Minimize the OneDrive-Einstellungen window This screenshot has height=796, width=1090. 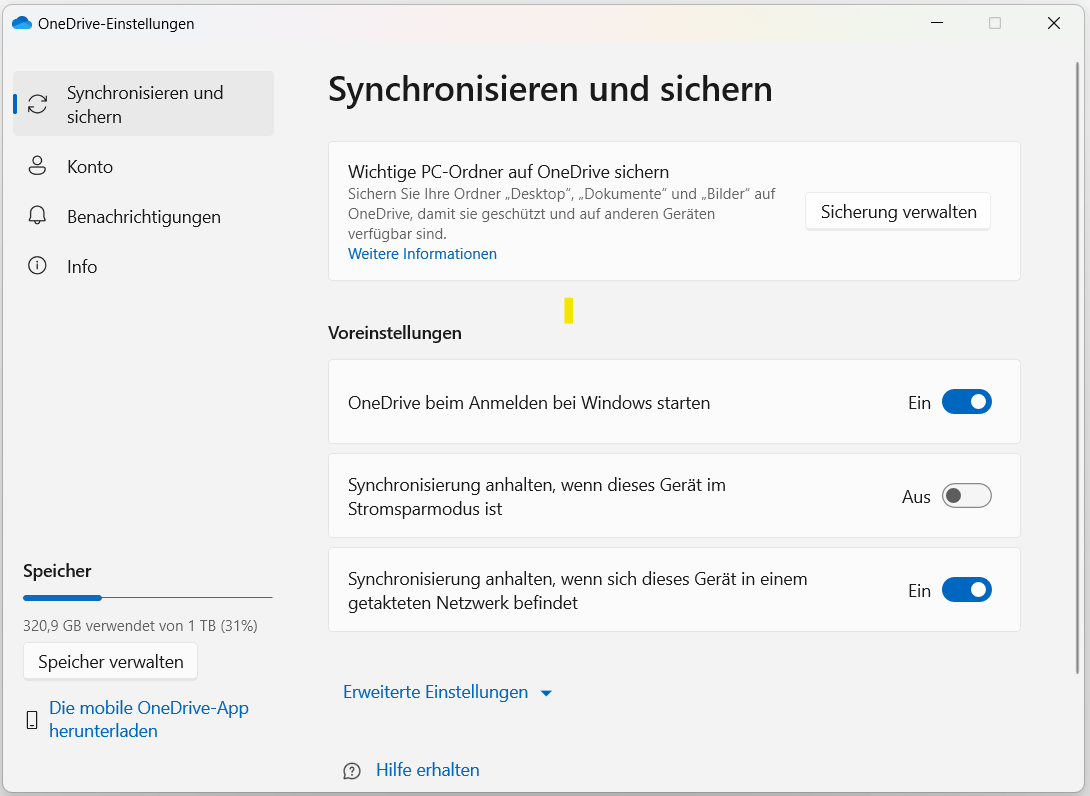coord(937,23)
